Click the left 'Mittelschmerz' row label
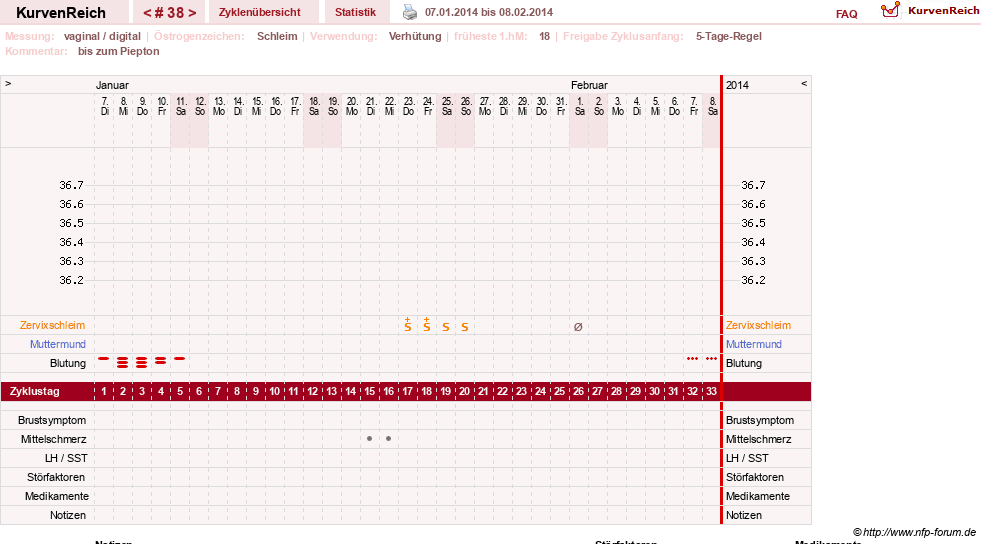This screenshot has width=981, height=544. tap(53, 439)
